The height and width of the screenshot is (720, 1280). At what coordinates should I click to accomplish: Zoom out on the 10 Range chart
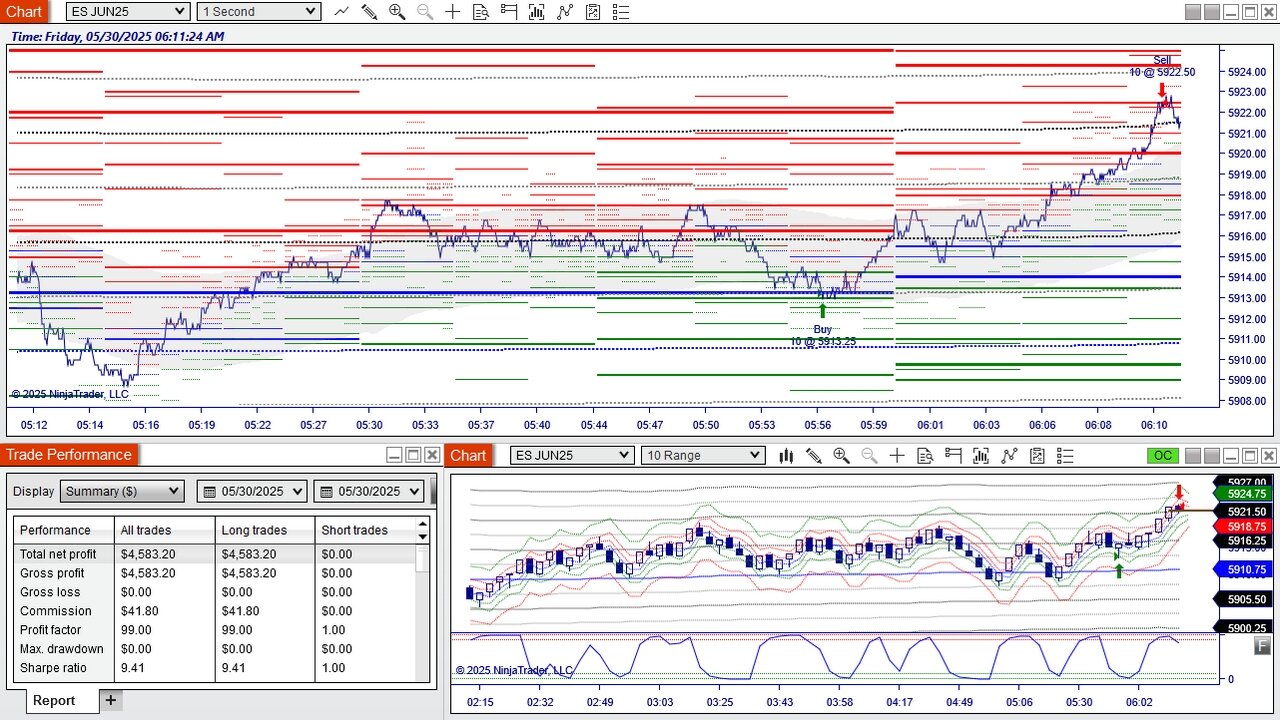coord(869,455)
